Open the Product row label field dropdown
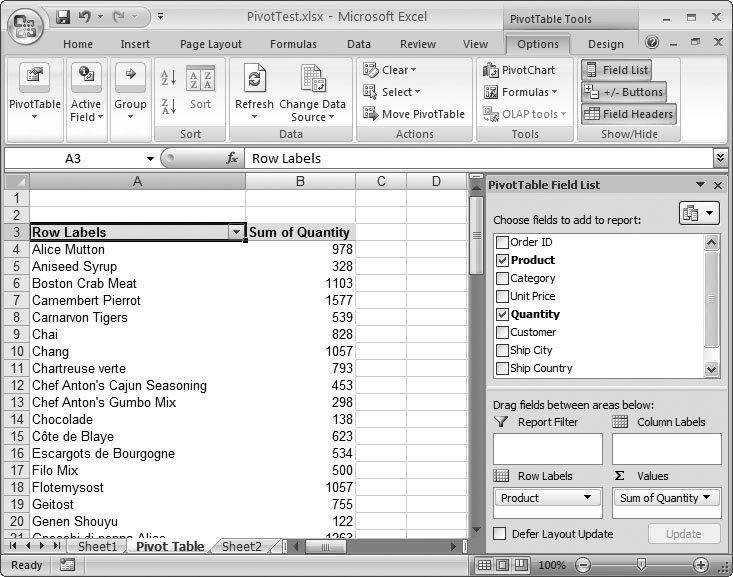 586,498
